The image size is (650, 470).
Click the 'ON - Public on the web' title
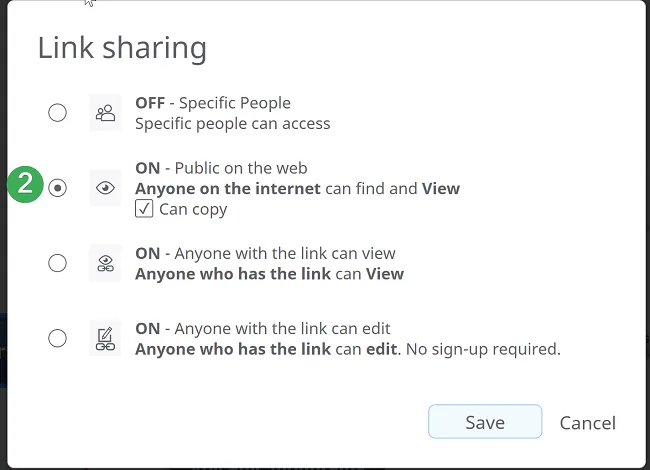[221, 168]
